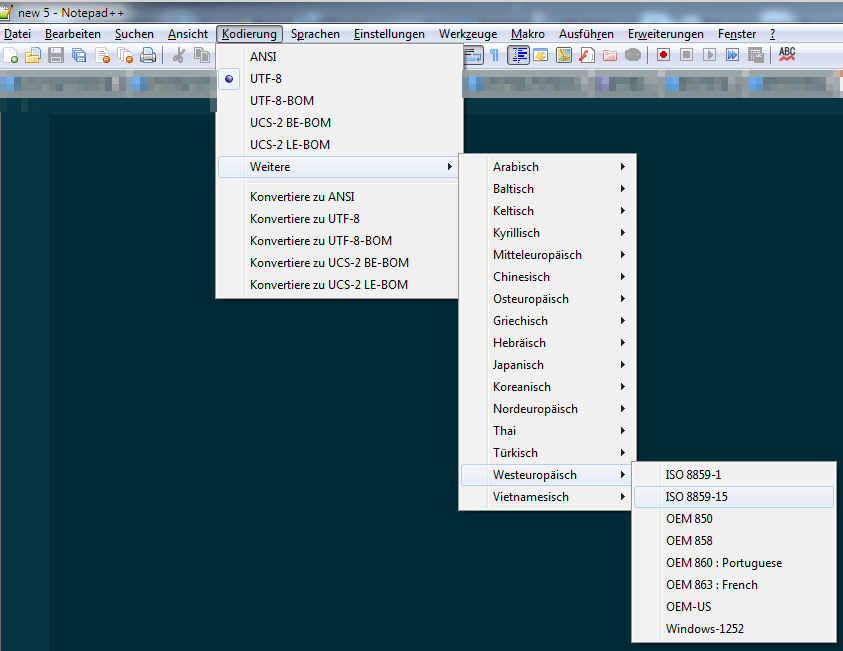Select ISO 8859-15 encoding
Image resolution: width=843 pixels, height=651 pixels.
[x=734, y=497]
